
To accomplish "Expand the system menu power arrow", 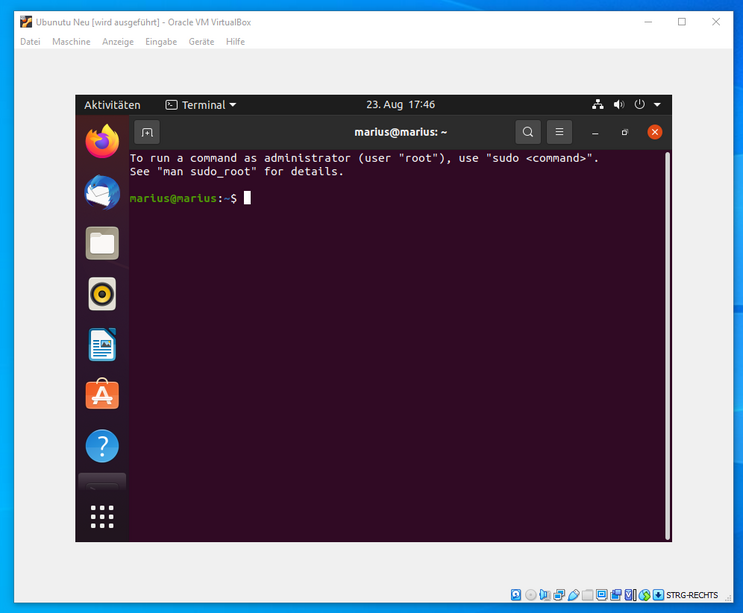I will [657, 105].
